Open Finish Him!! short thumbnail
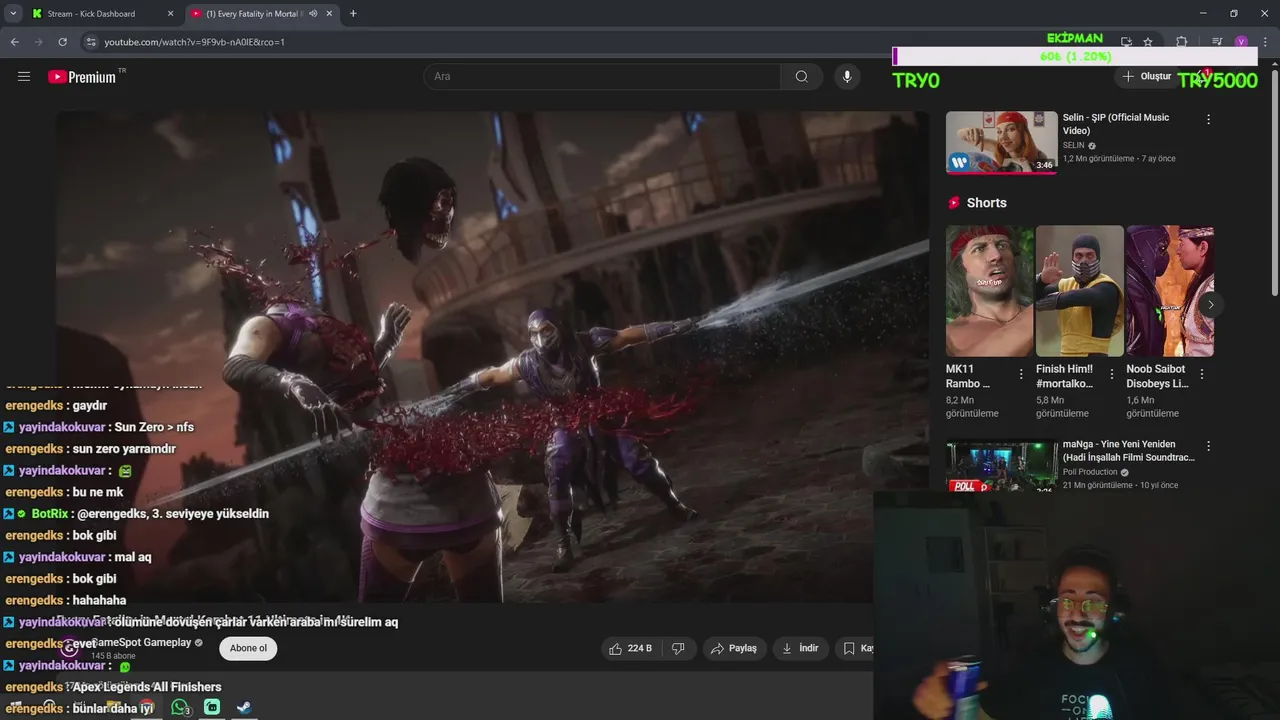1280x720 pixels. coord(1080,291)
